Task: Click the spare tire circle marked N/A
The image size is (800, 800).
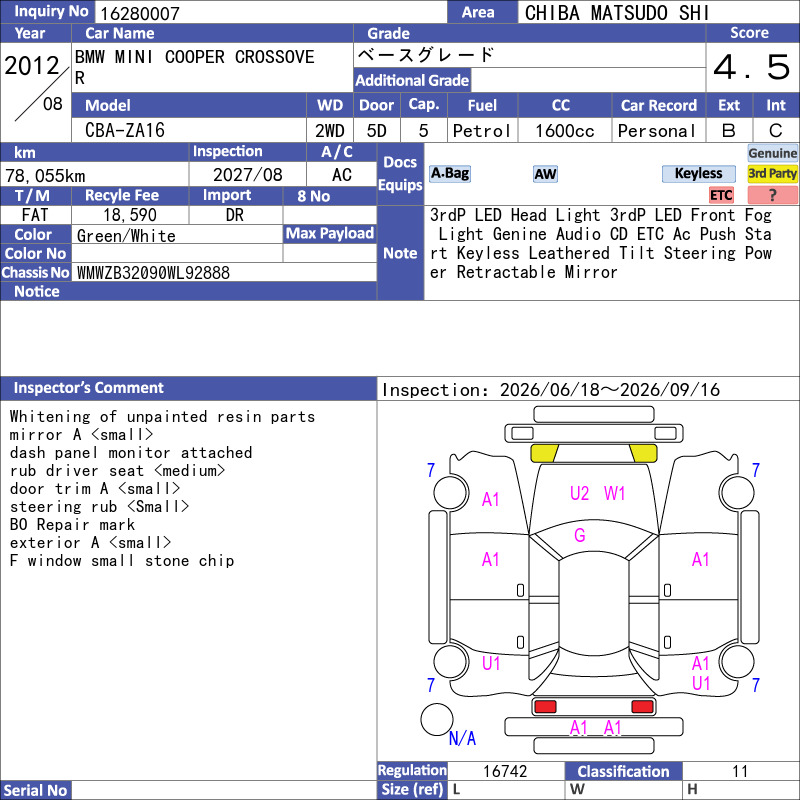Action: point(437,719)
